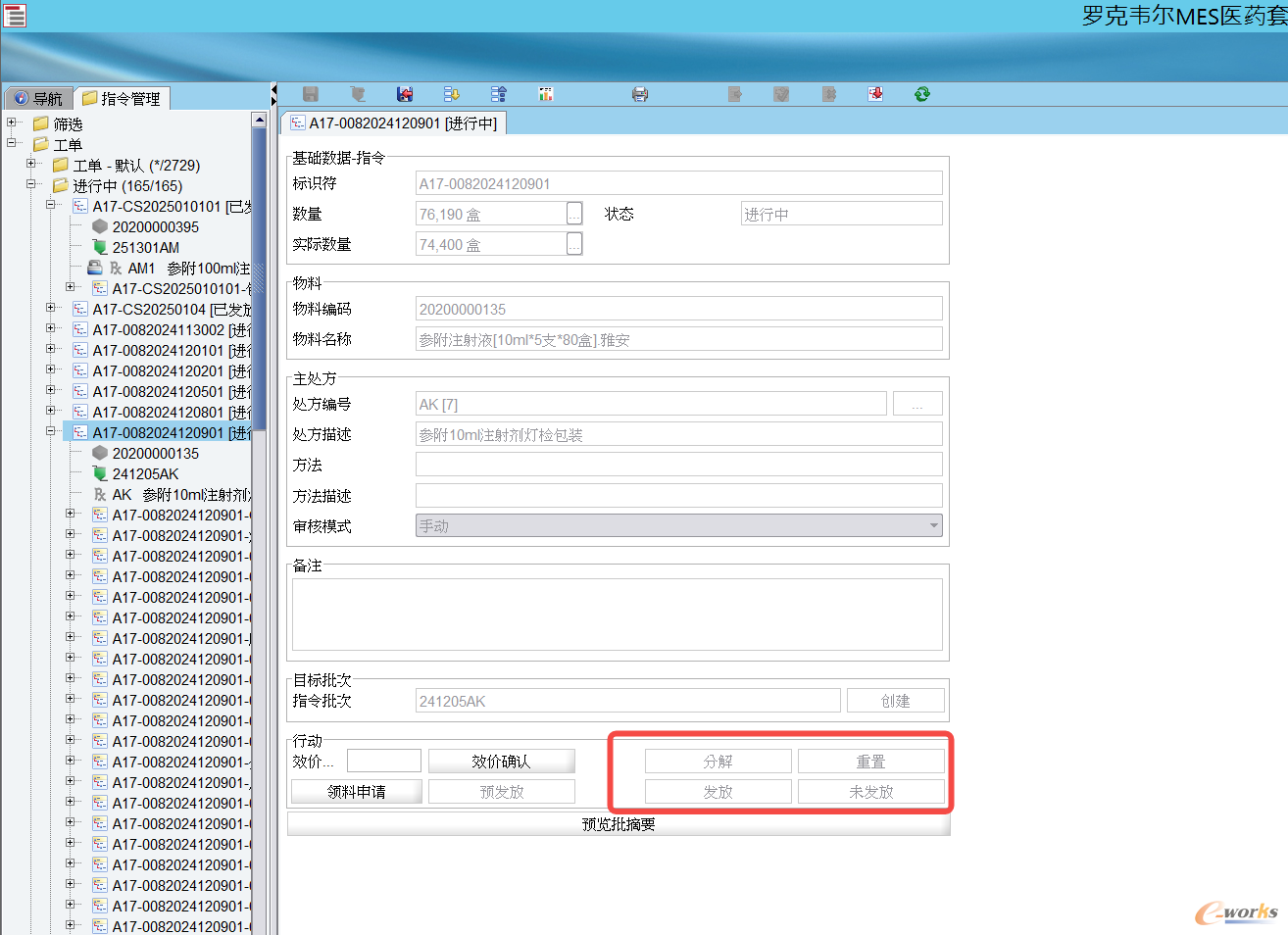1288x935 pixels.
Task: Click the 方法 input field
Action: click(x=678, y=465)
